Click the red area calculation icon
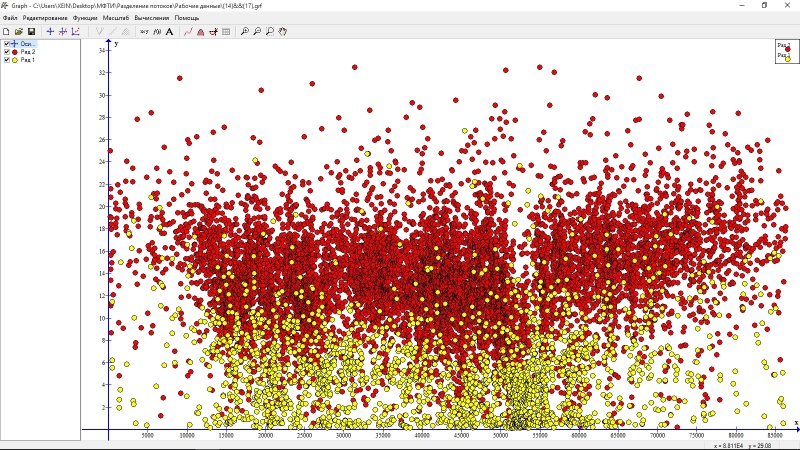800x450 pixels. coord(201,32)
